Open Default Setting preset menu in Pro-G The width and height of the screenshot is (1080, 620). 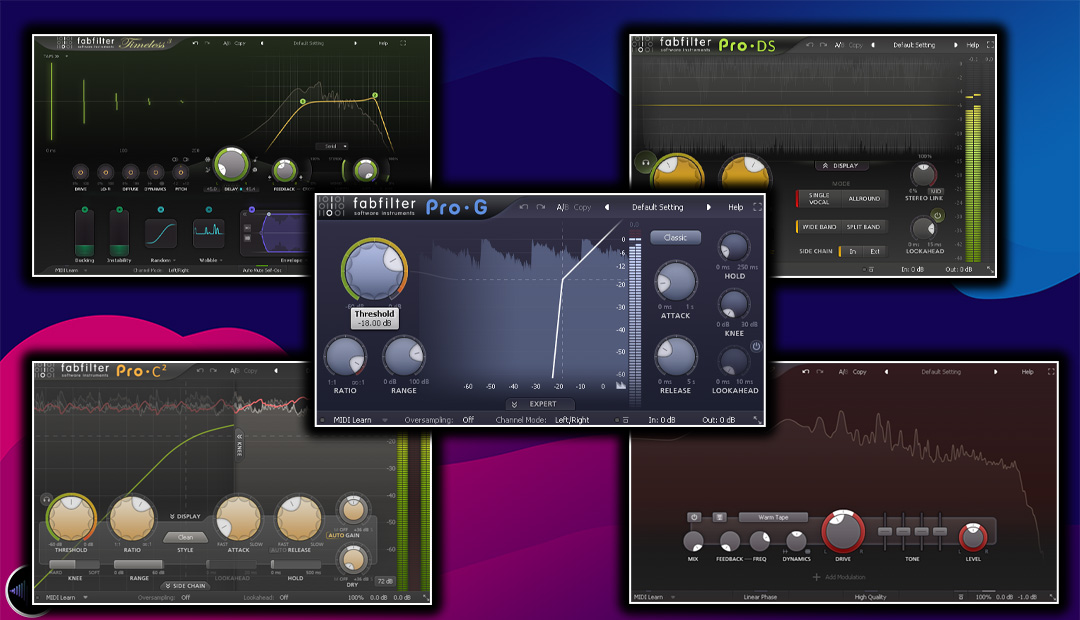(658, 207)
